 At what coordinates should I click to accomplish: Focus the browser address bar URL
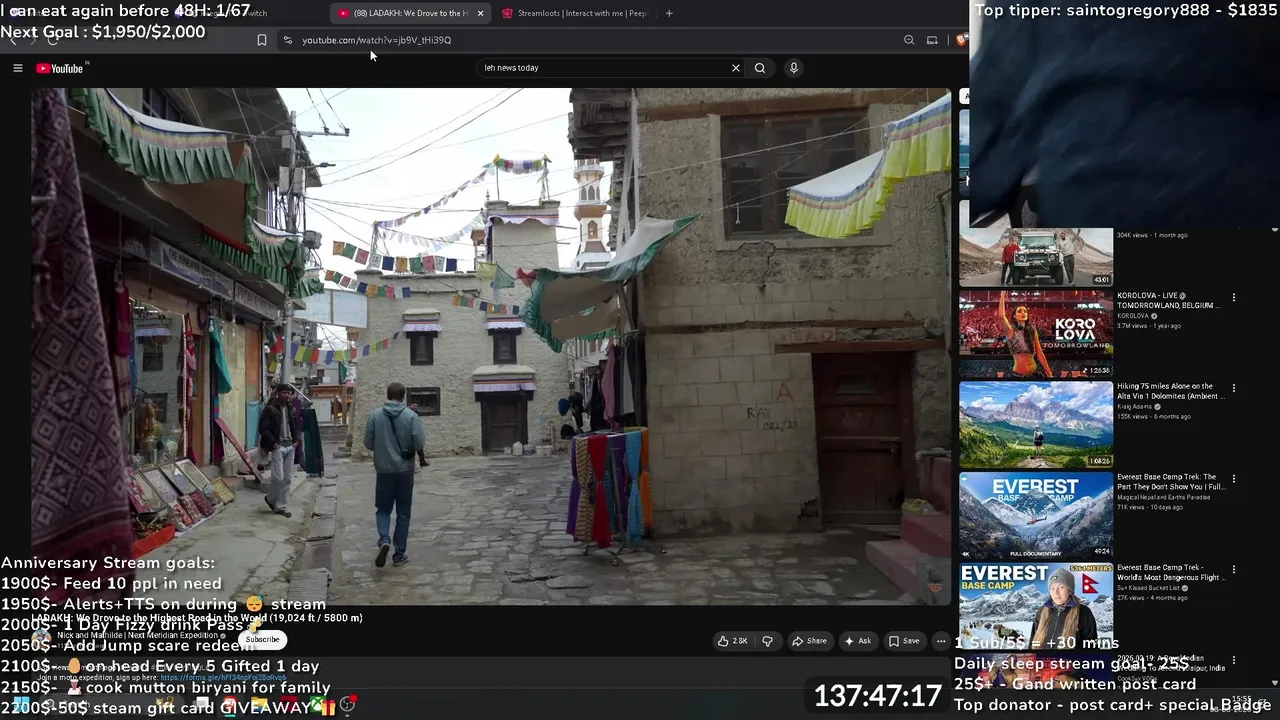coord(377,40)
